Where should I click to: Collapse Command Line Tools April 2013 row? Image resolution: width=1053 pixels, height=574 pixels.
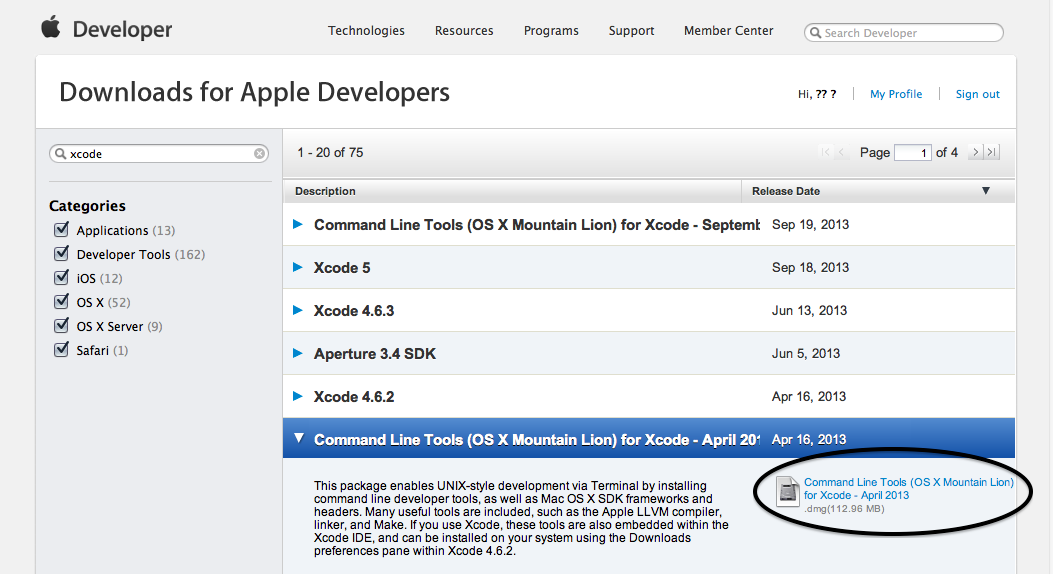click(299, 438)
